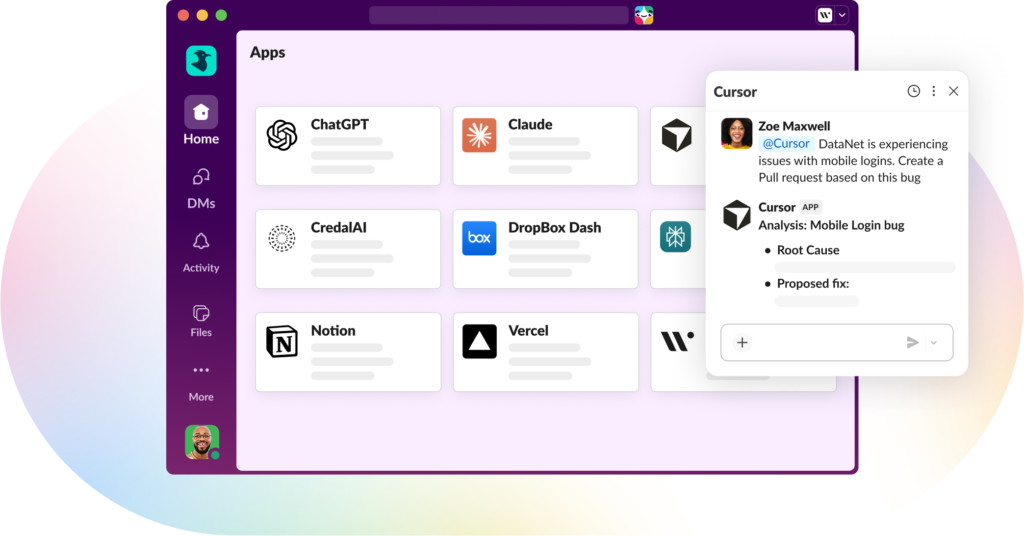Click the teal Perplexity-style app icon
This screenshot has height=536, width=1024.
[675, 237]
